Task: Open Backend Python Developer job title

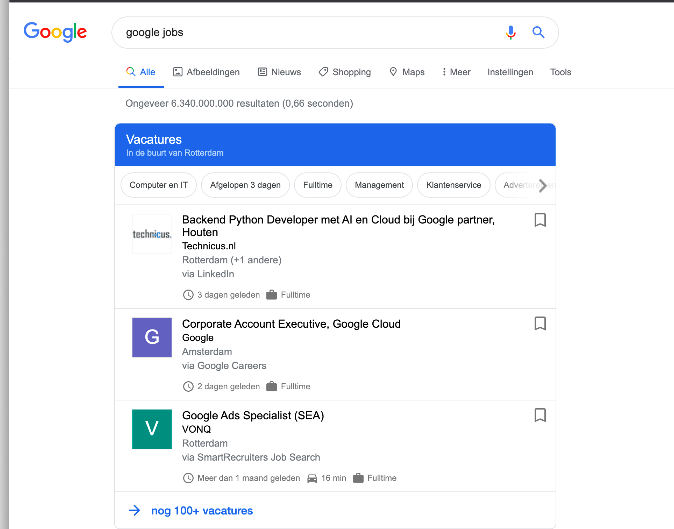Action: [x=338, y=226]
